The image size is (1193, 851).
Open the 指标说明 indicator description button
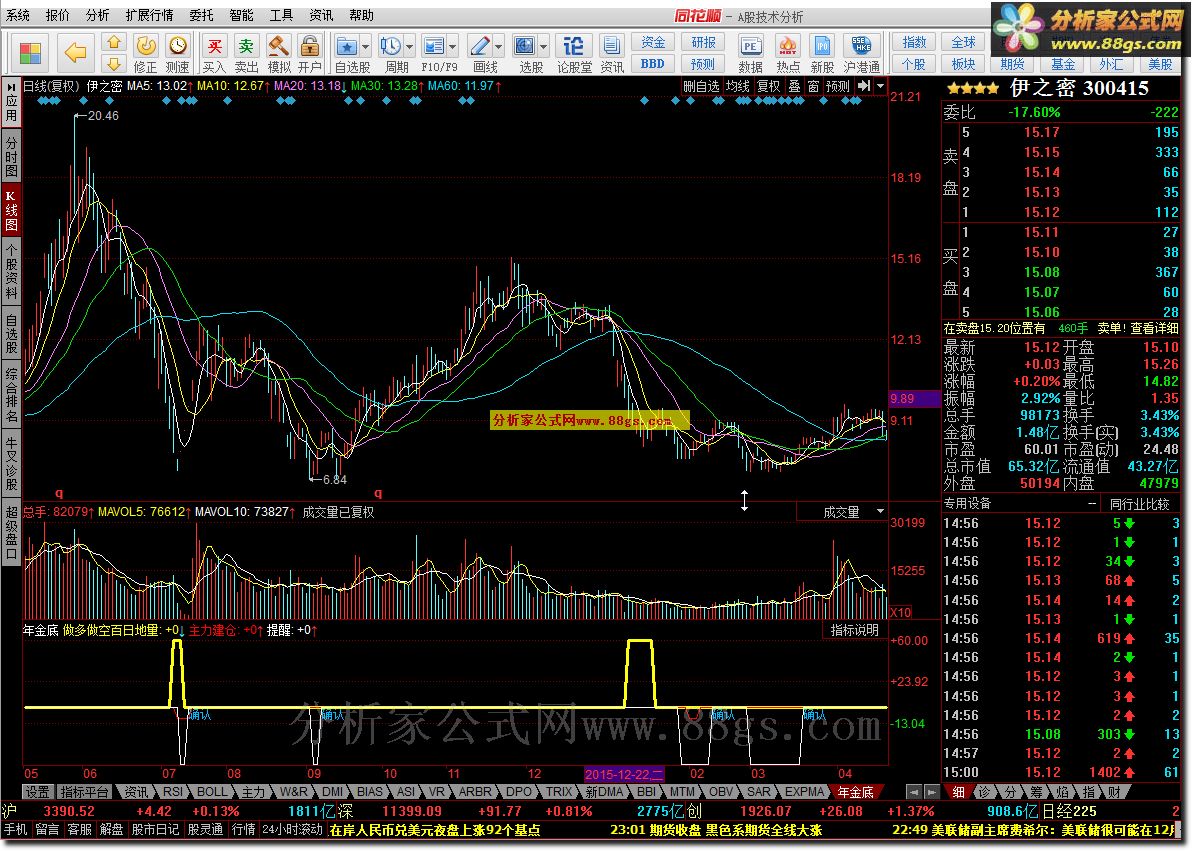tap(854, 630)
